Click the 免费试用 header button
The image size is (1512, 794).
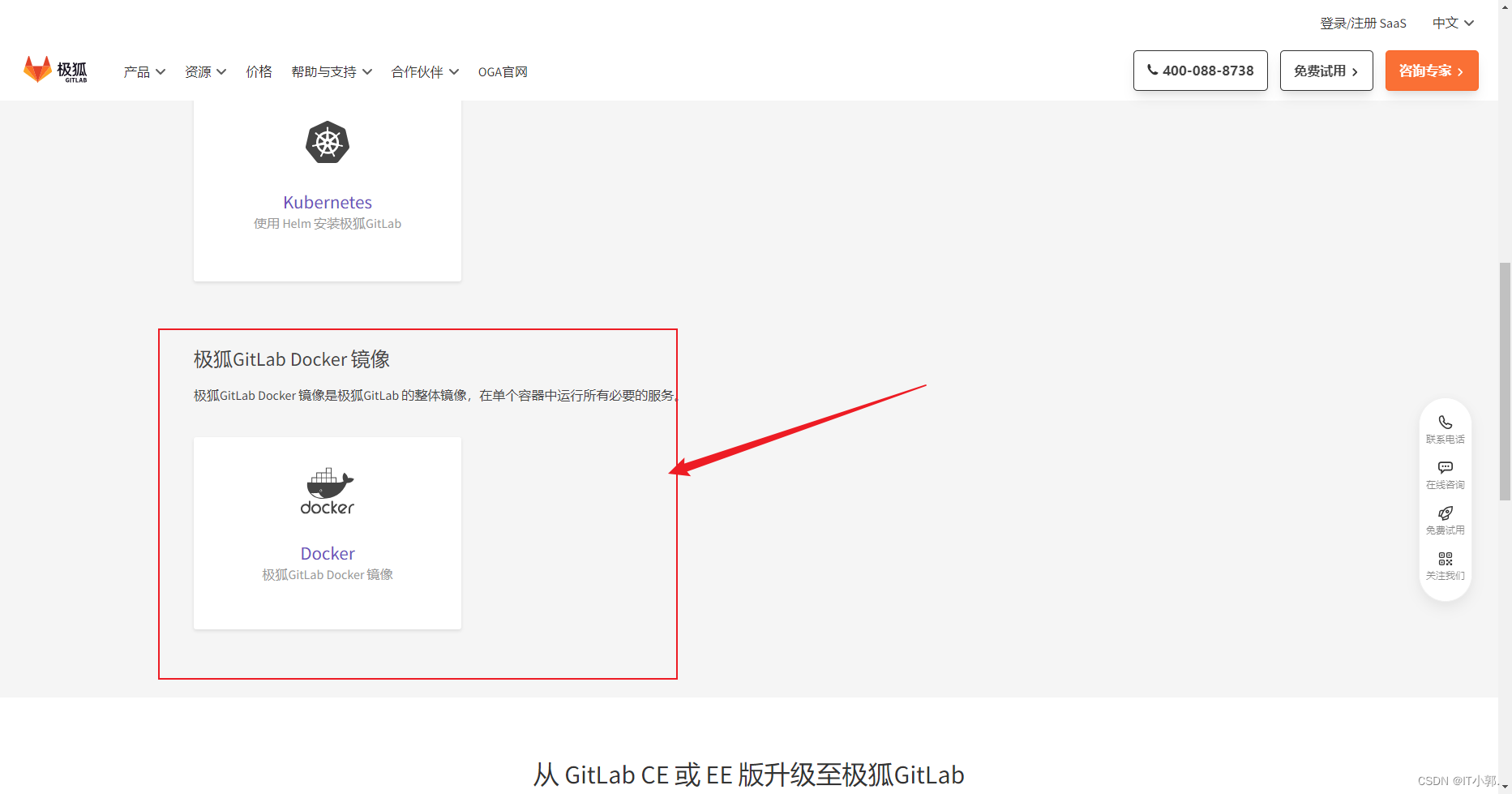1326,71
